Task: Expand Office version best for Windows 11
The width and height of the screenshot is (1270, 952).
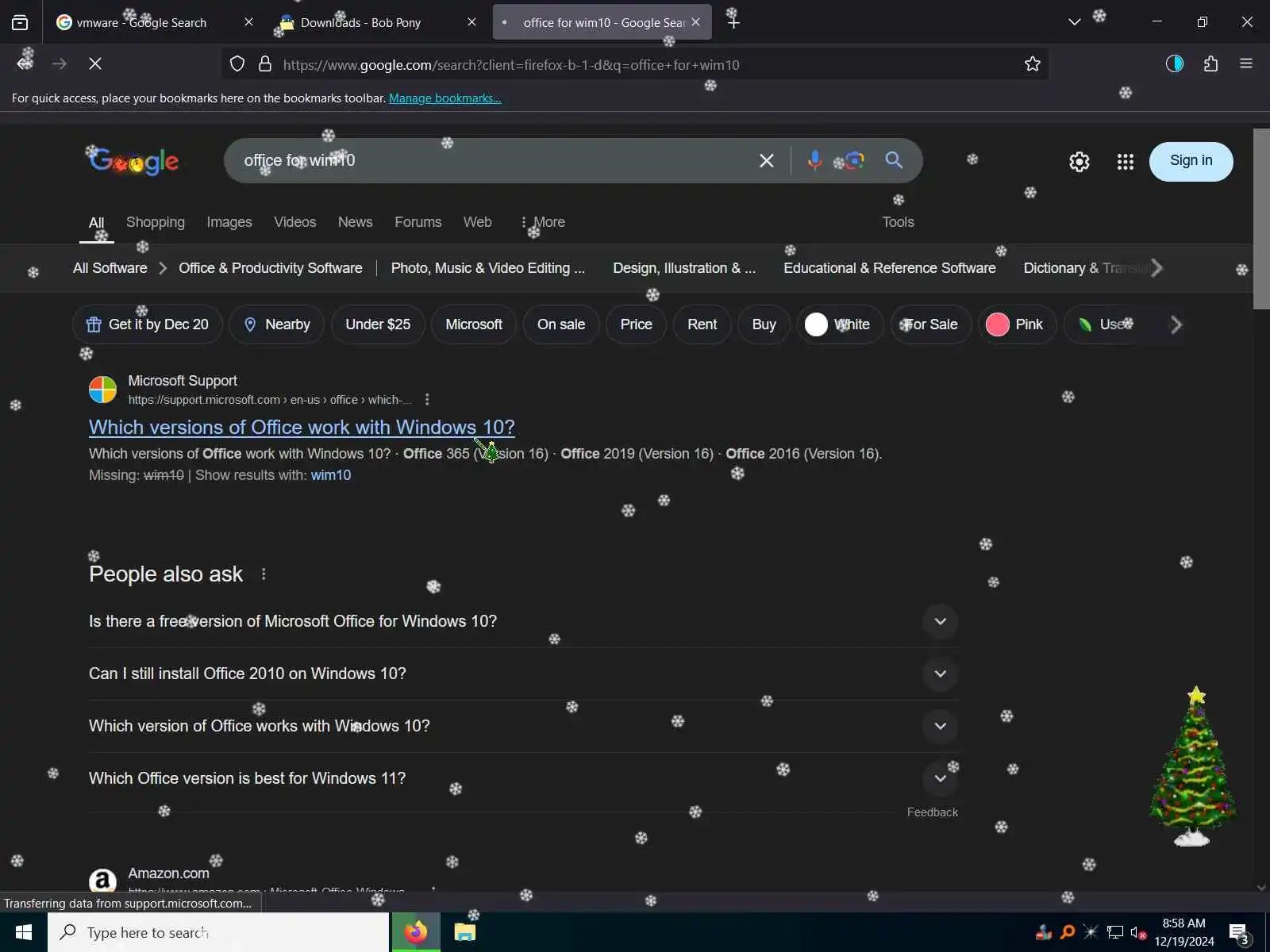Action: 523,778
